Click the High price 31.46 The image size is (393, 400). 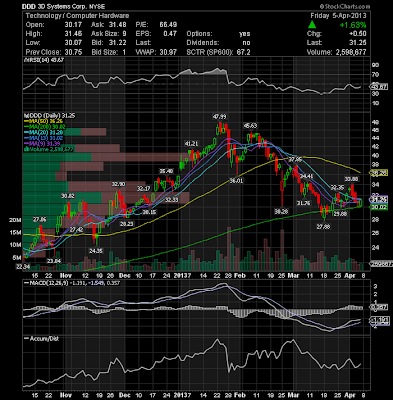point(72,34)
